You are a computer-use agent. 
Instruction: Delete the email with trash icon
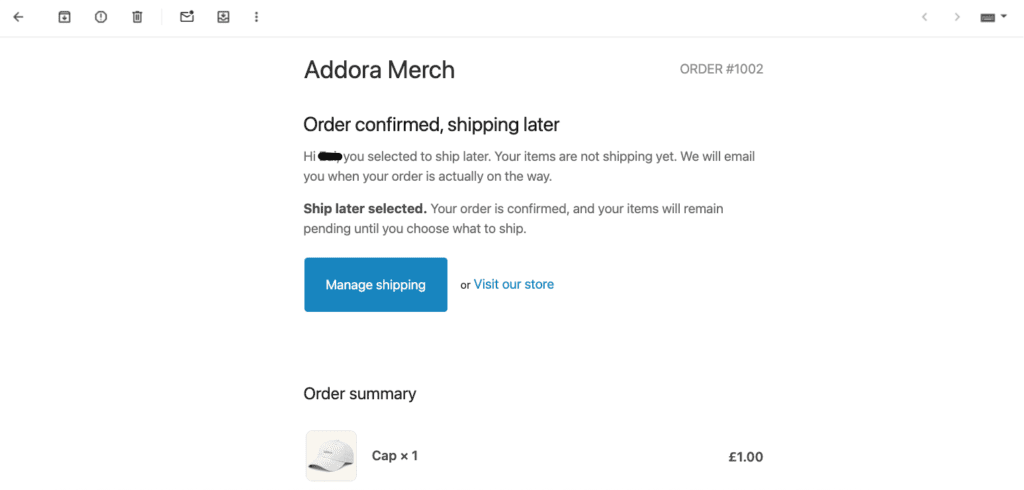[137, 17]
